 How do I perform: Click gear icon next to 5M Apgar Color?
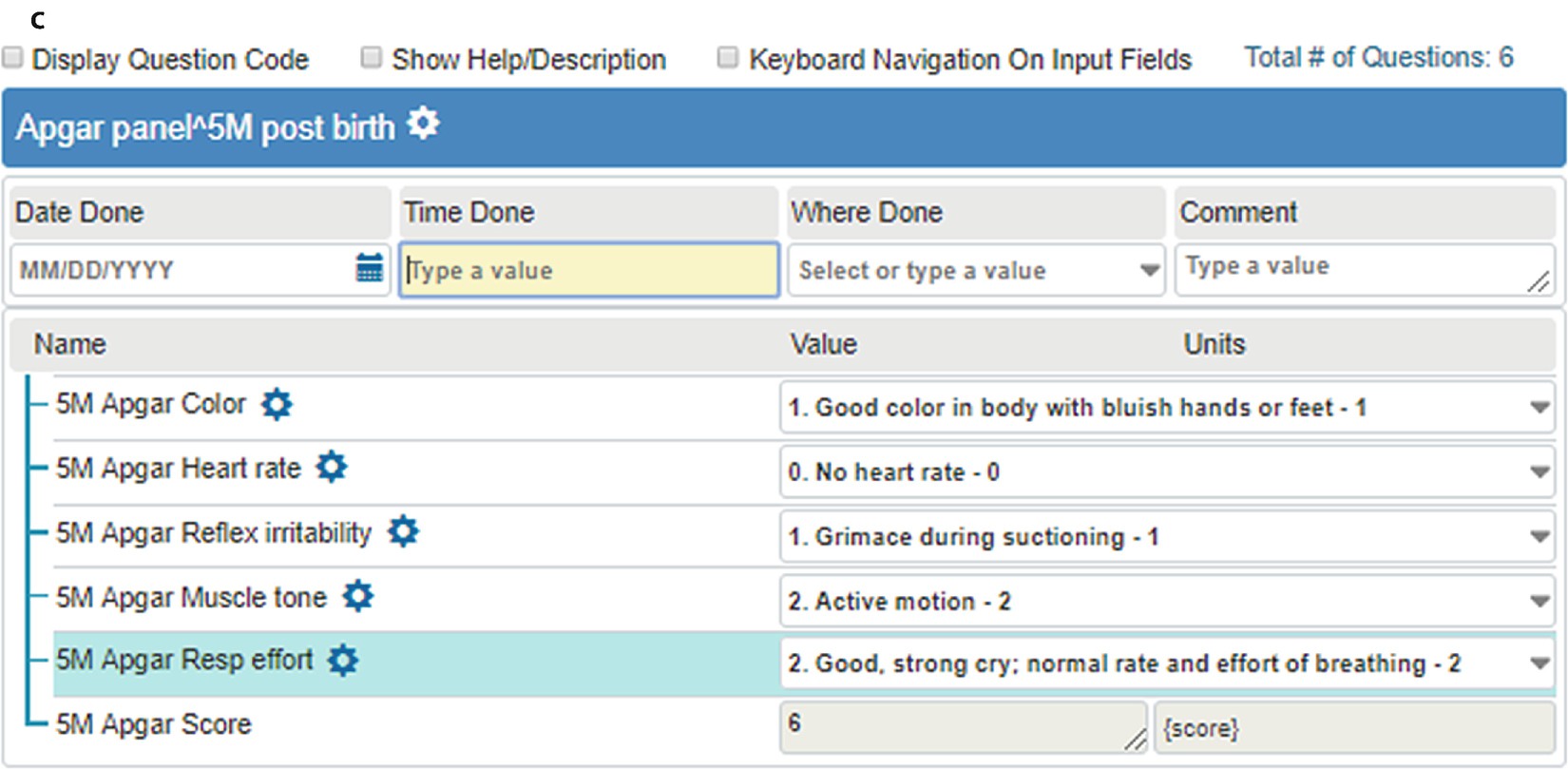(x=277, y=404)
